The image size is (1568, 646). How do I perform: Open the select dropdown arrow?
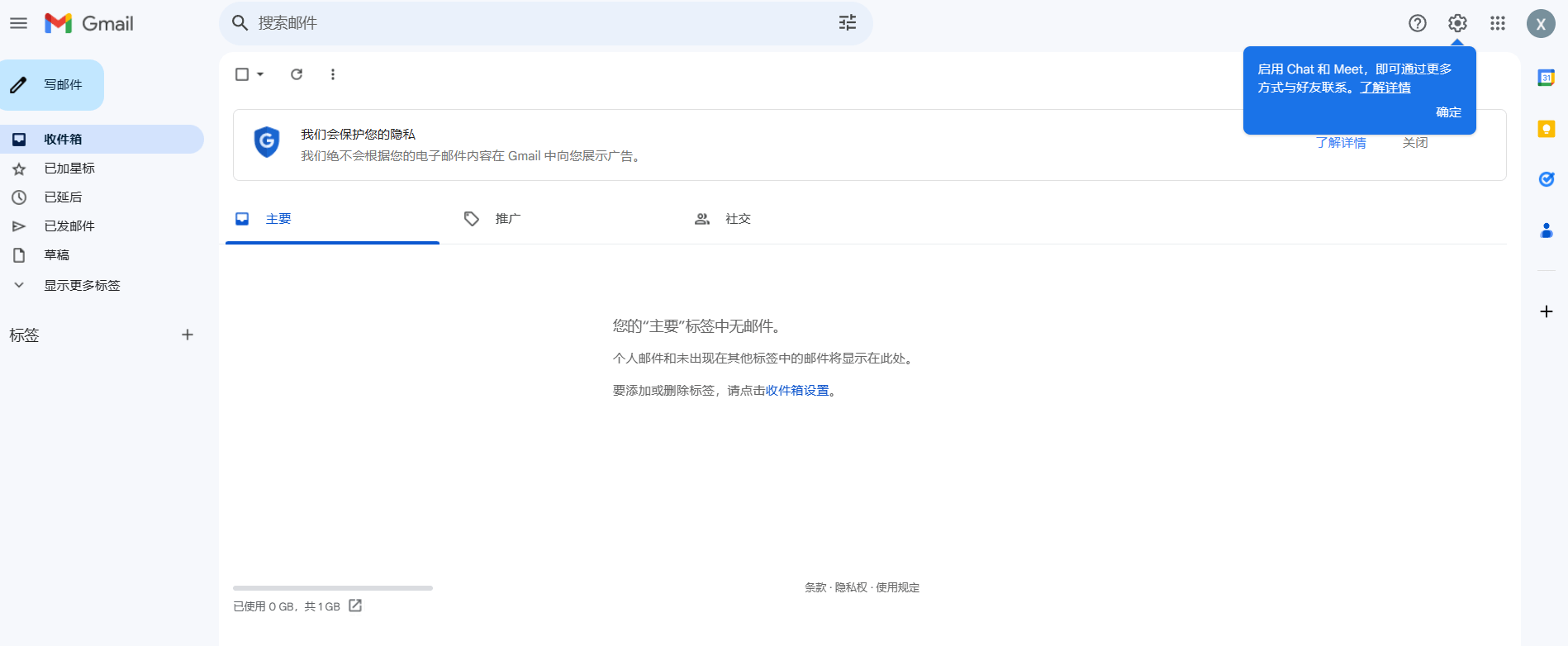pyautogui.click(x=260, y=74)
